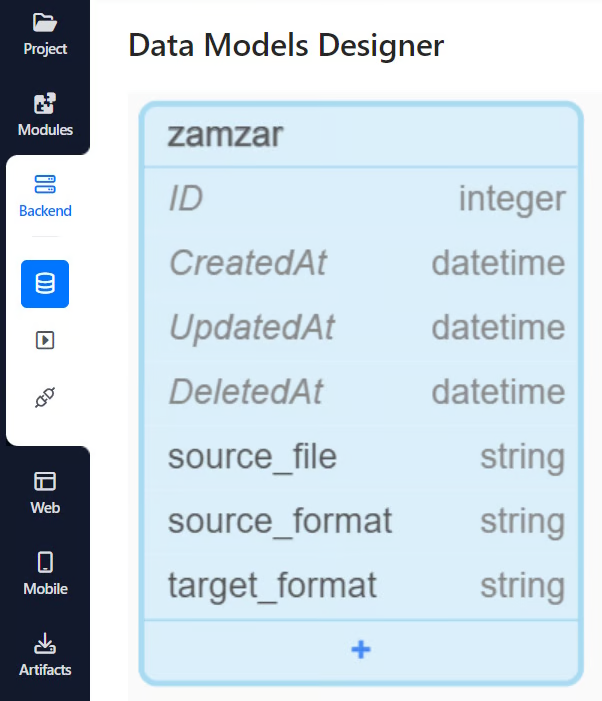
Task: Open the Project folder icon
Action: click(45, 22)
